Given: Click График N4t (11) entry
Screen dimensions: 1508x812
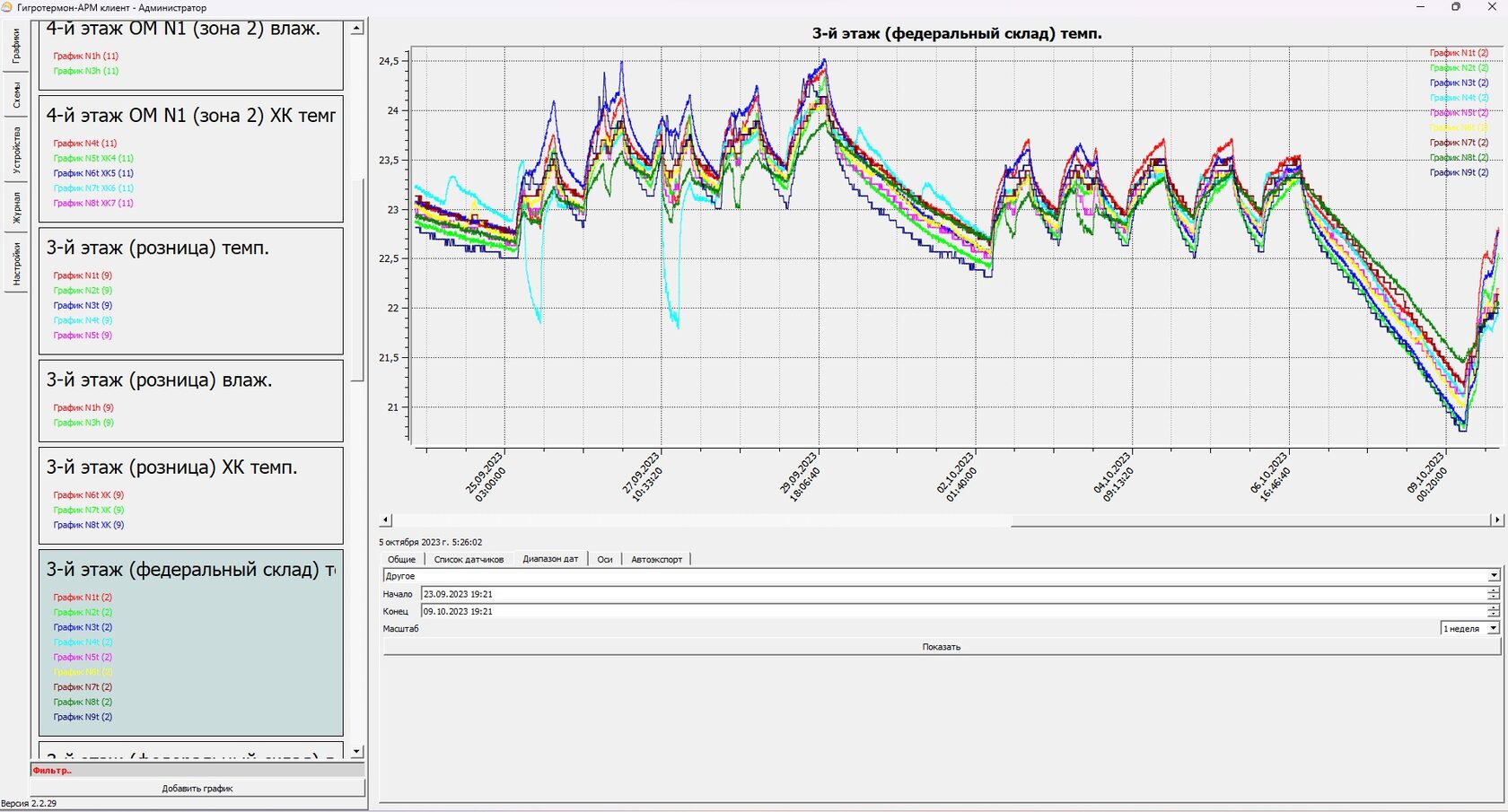Looking at the screenshot, I should 84,143.
